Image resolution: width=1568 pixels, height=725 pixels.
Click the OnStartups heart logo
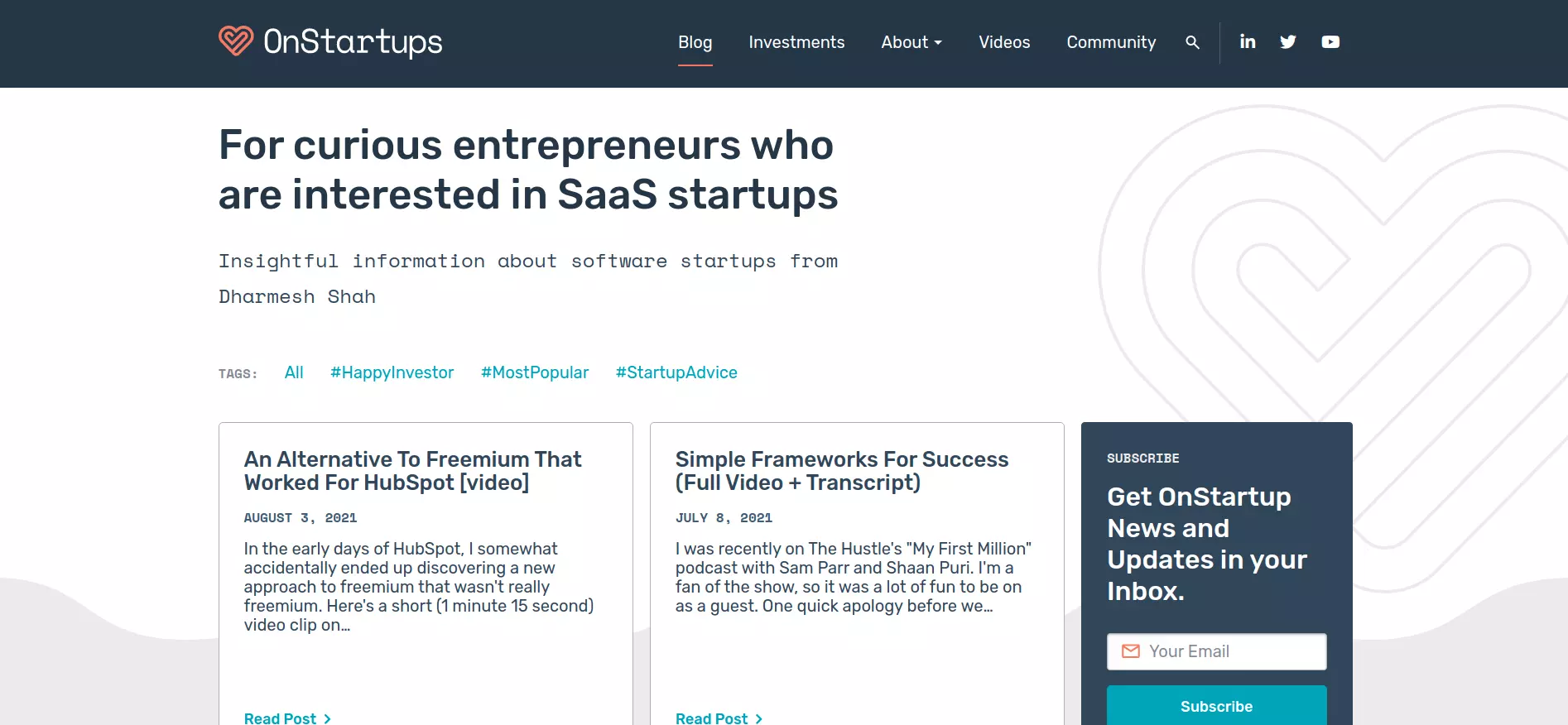point(236,41)
